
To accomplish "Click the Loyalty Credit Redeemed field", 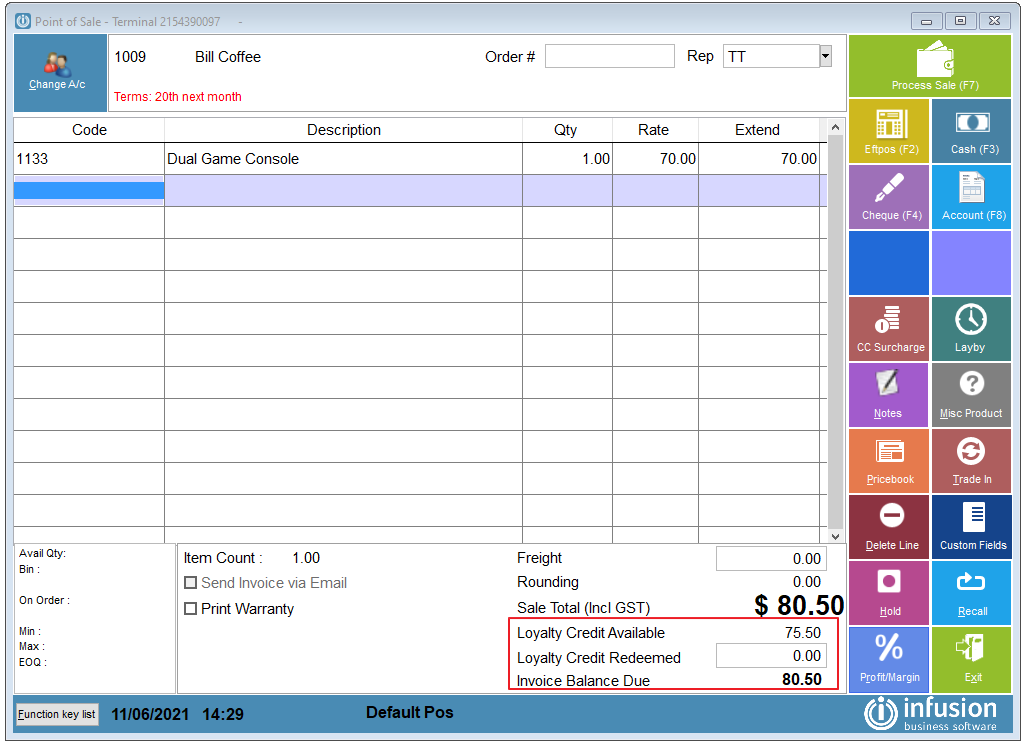I will (x=771, y=656).
